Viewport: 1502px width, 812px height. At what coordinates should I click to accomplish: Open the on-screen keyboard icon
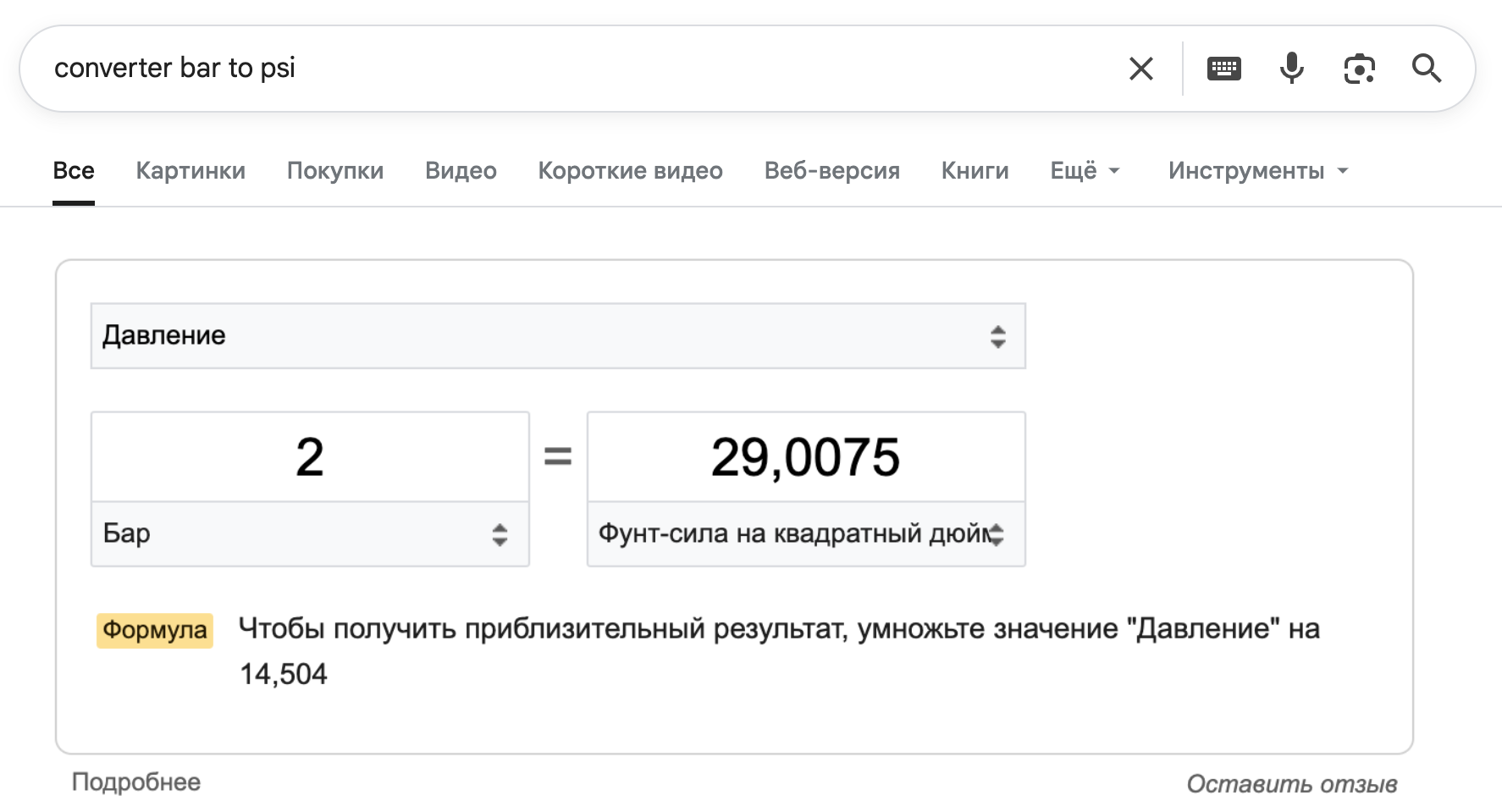[1223, 68]
